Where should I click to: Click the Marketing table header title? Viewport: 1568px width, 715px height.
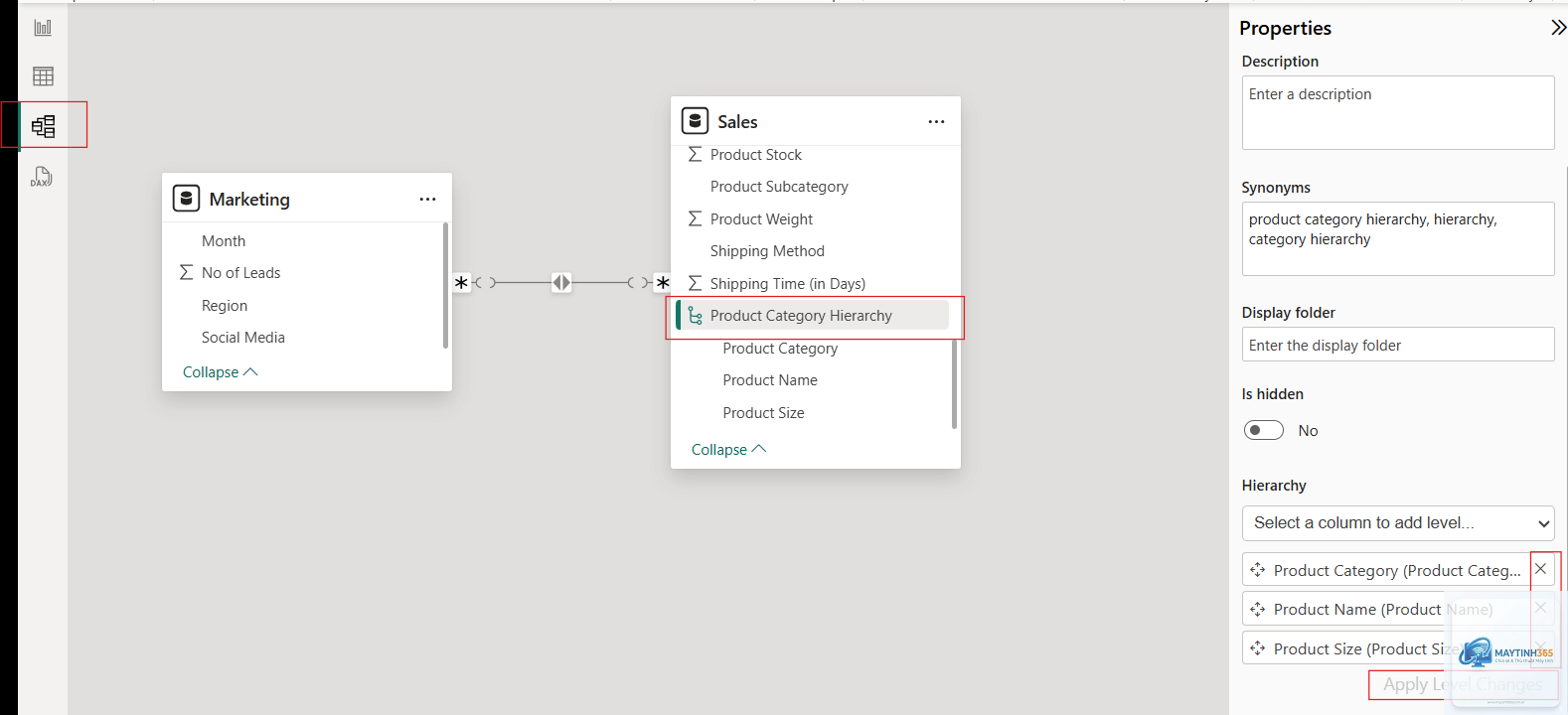249,199
